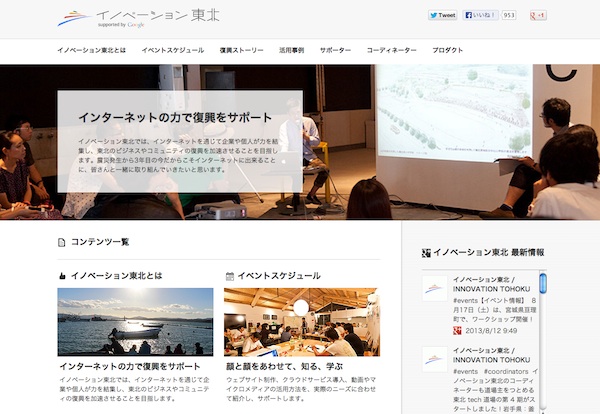Open the コーディネーター navigation item
Screen dimensions: 600x414
coord(390,50)
